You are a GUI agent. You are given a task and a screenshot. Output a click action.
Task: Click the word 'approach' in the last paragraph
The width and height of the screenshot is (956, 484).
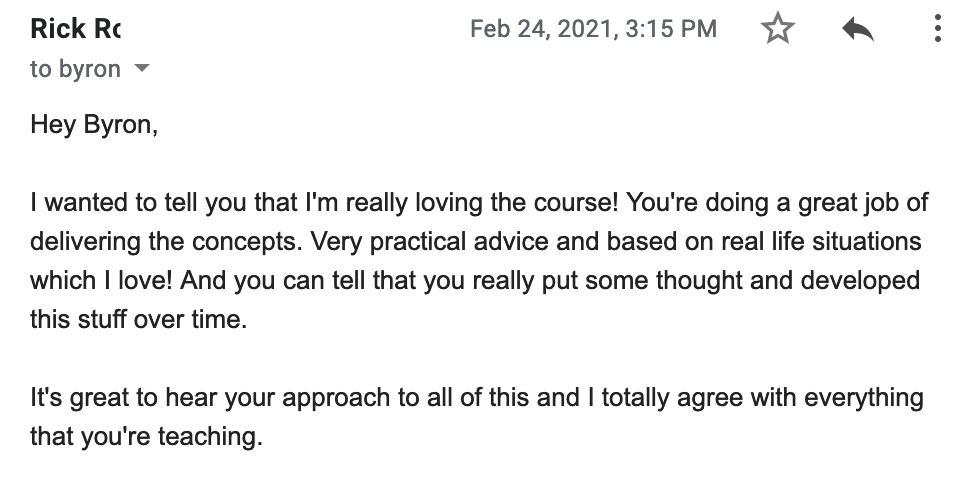coord(337,399)
